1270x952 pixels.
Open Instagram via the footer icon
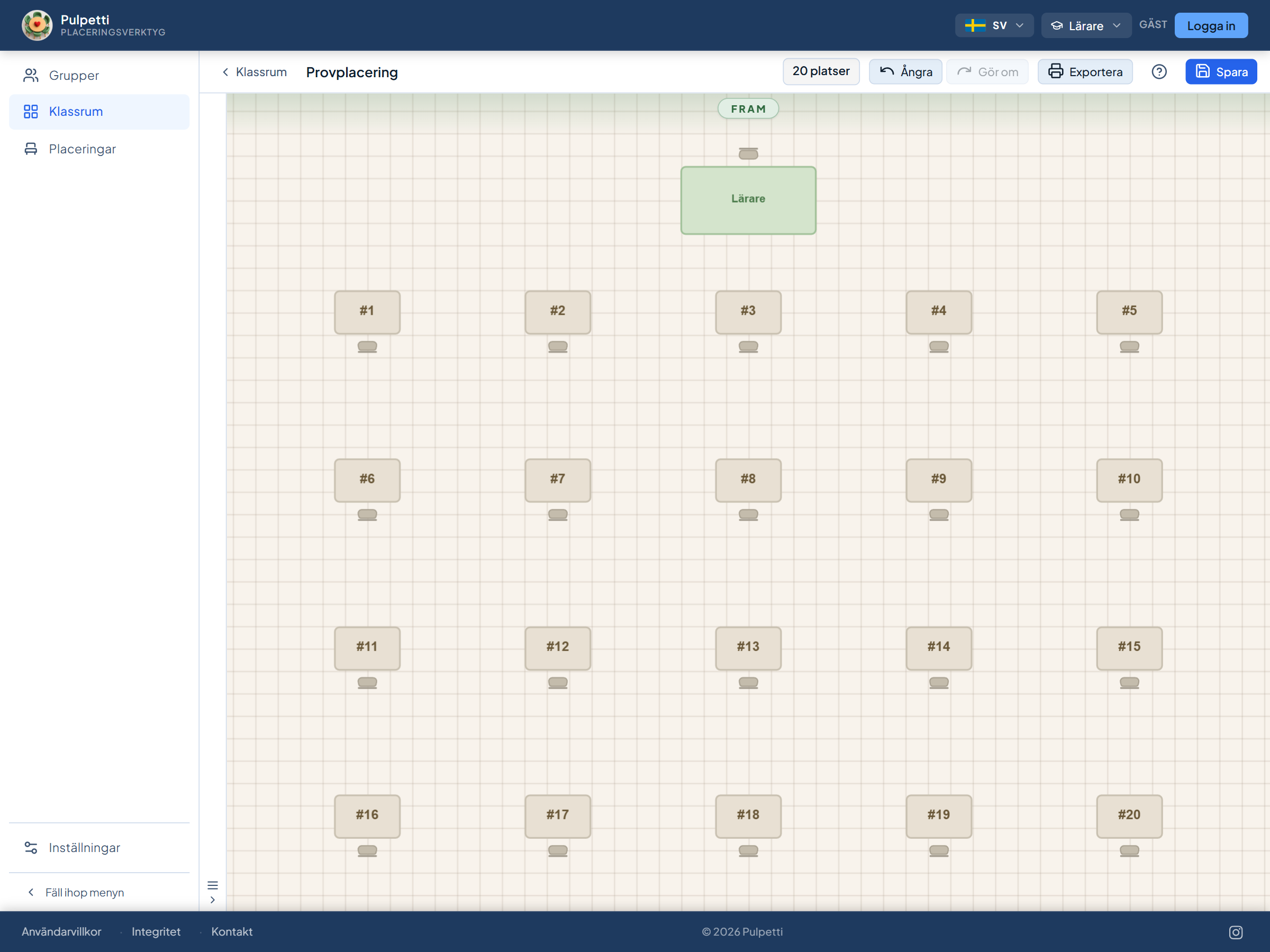point(1236,932)
